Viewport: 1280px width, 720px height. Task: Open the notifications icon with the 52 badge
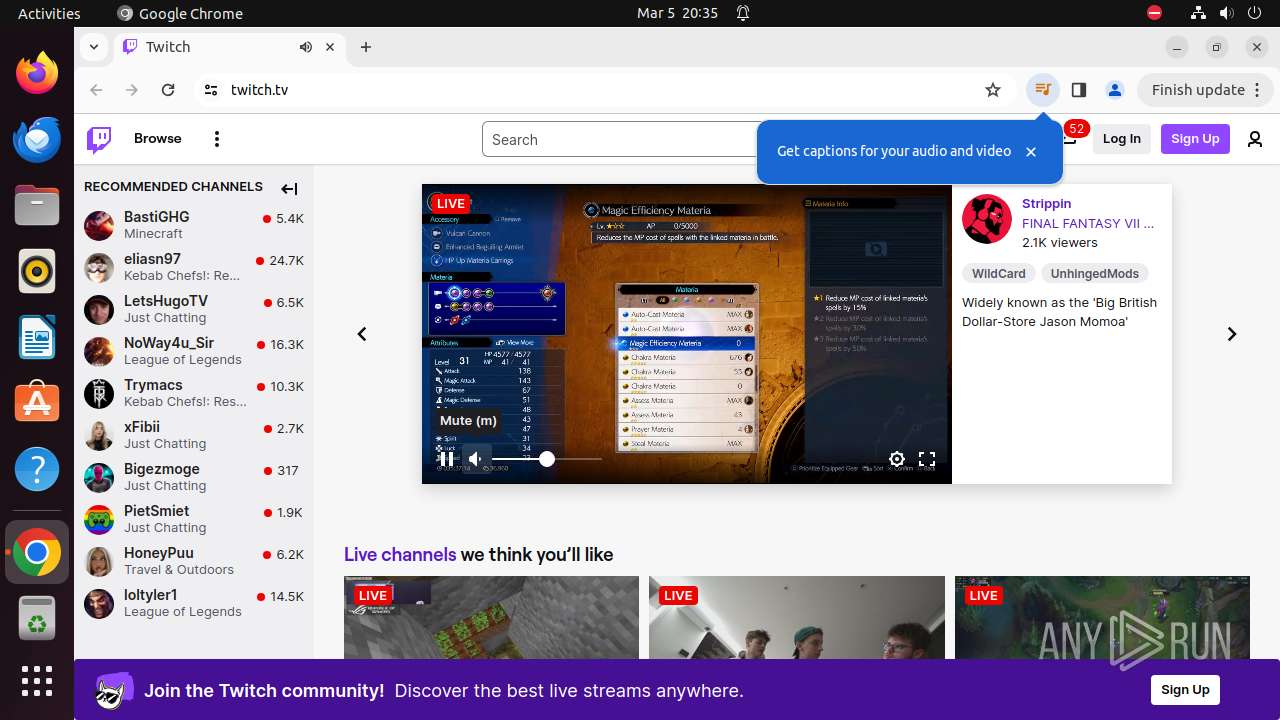[1071, 137]
